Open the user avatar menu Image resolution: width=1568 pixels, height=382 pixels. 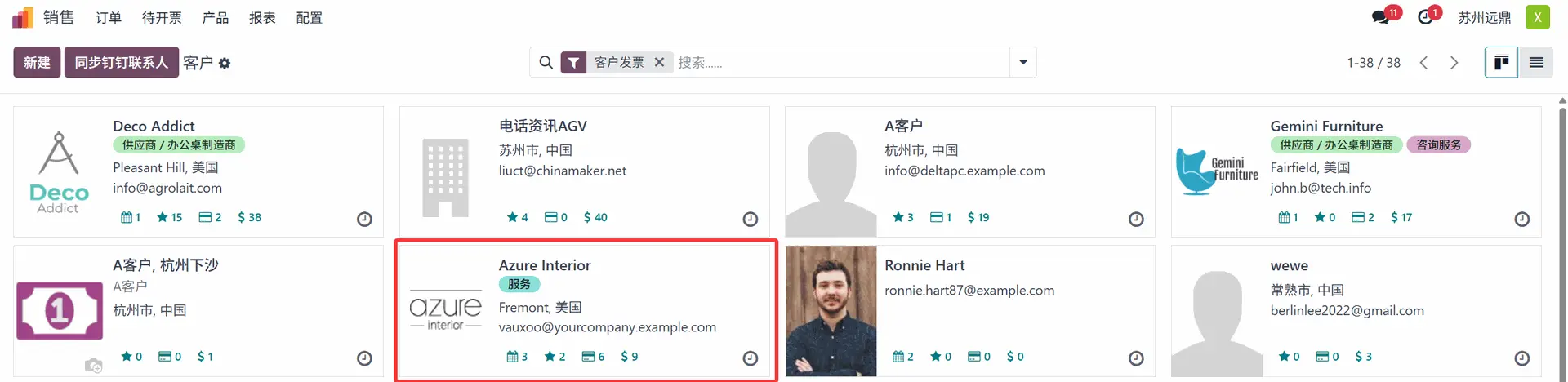coord(1537,17)
